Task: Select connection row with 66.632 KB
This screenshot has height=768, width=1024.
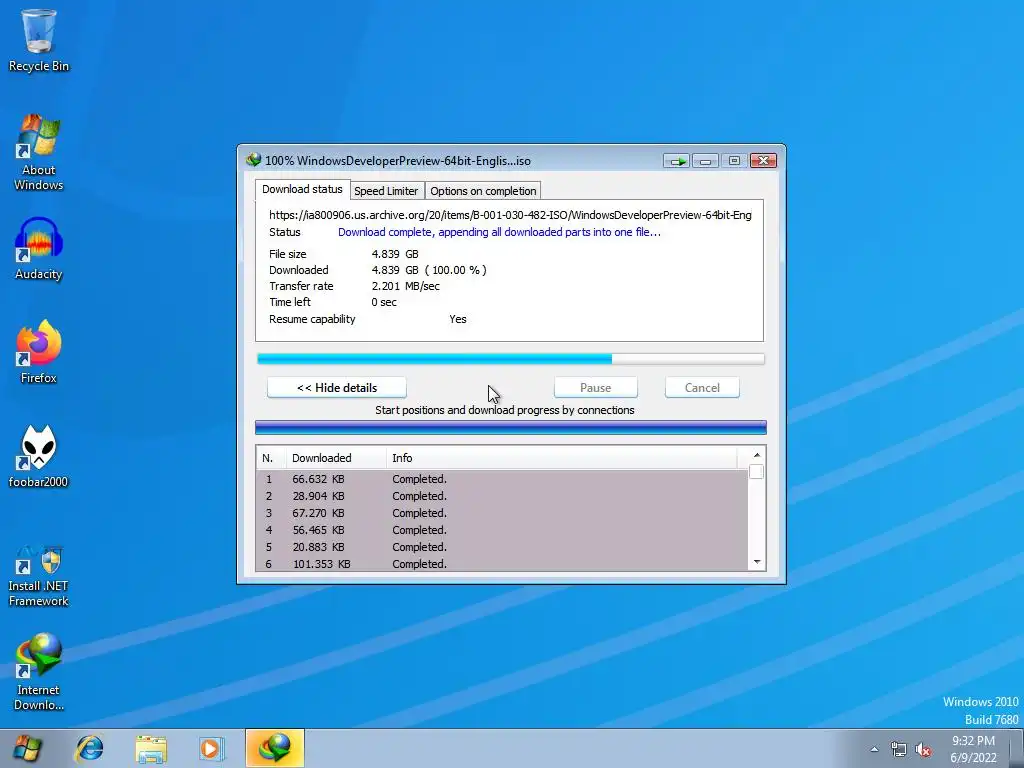Action: pyautogui.click(x=502, y=479)
